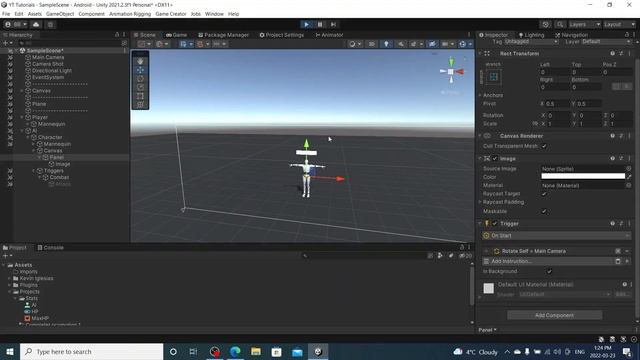Select the Move tool in Scene view
640x360 pixels.
[140, 70]
